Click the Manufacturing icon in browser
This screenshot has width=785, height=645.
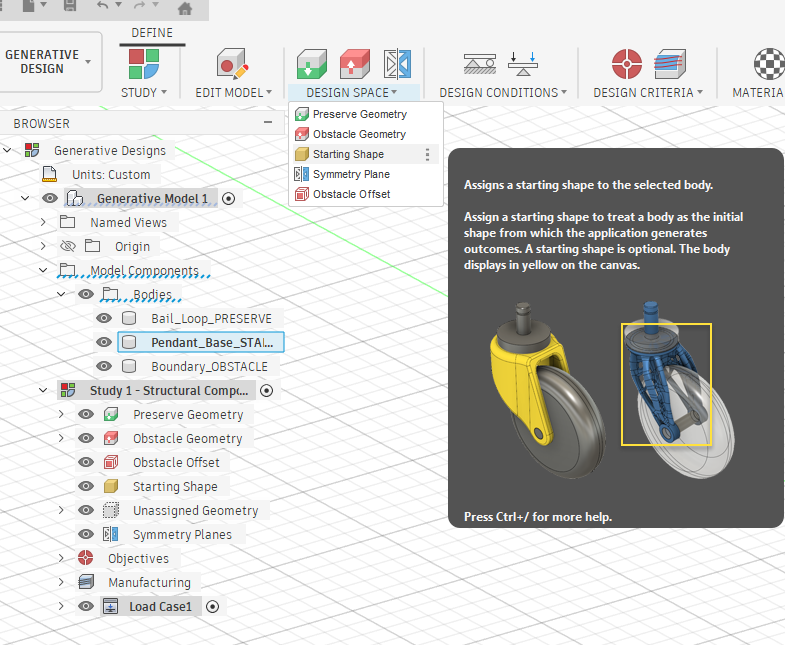tap(86, 582)
